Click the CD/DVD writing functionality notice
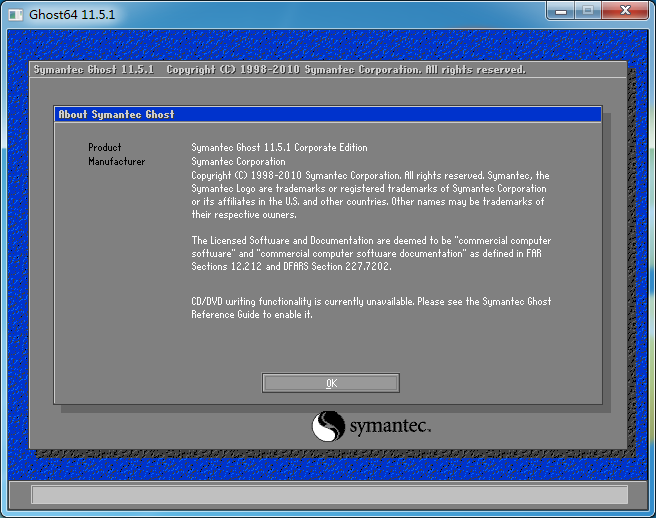 (370, 307)
